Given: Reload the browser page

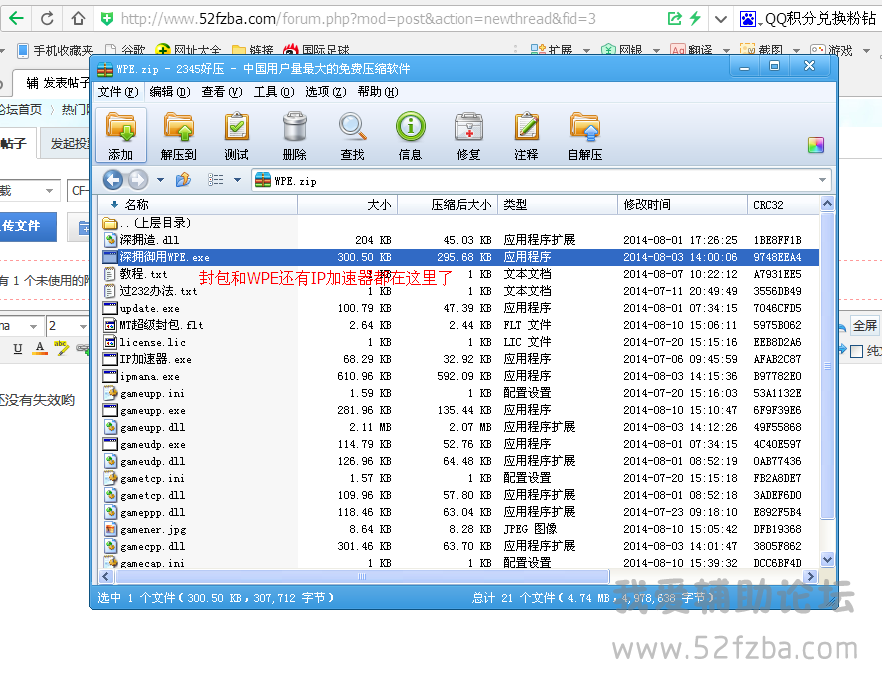Looking at the screenshot, I should tap(47, 19).
